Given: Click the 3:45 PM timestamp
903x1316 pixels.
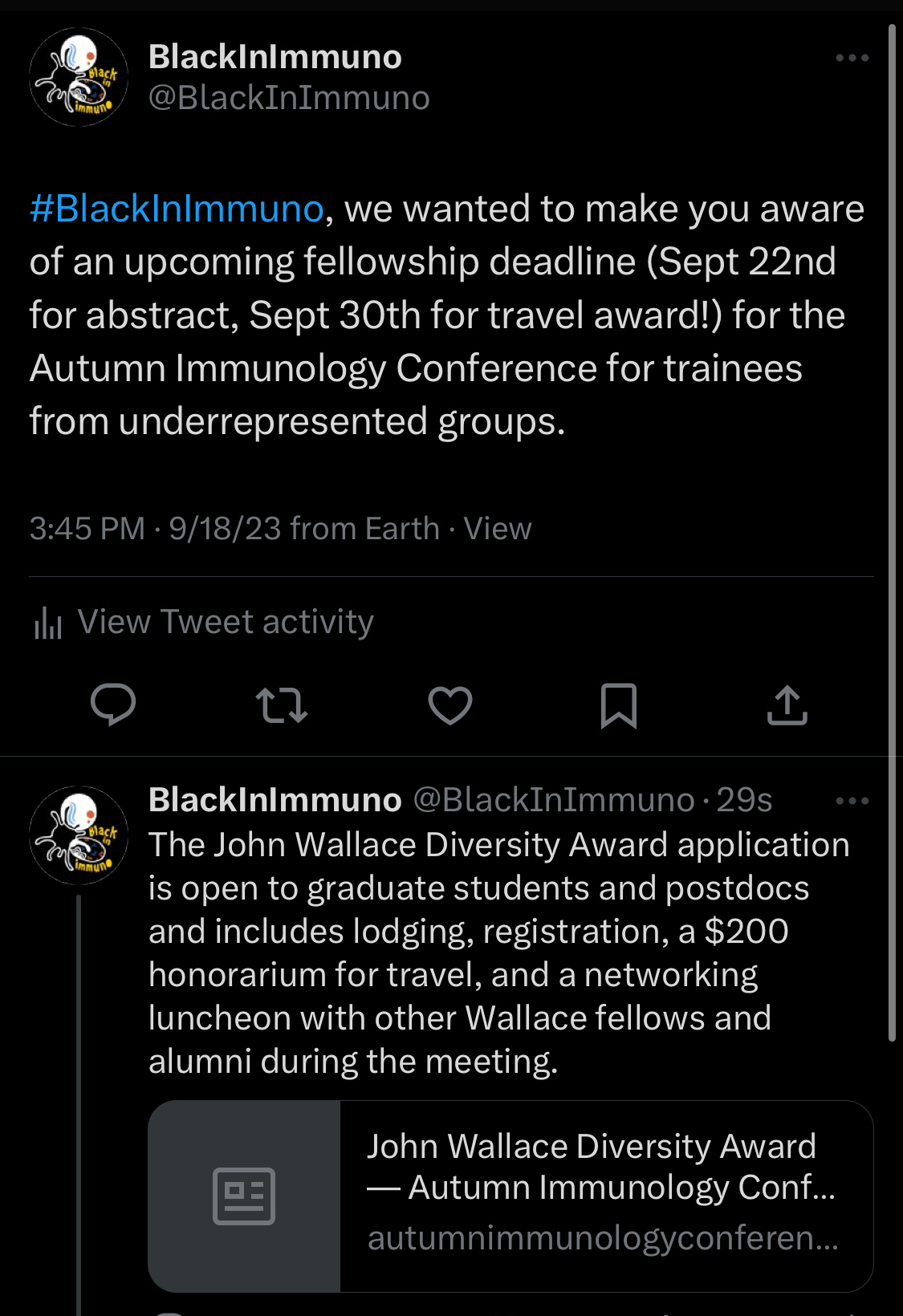Looking at the screenshot, I should tap(87, 529).
